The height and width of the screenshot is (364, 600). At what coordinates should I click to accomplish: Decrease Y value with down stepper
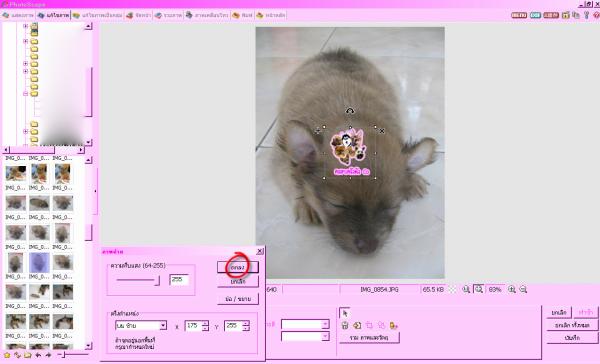pos(246,328)
